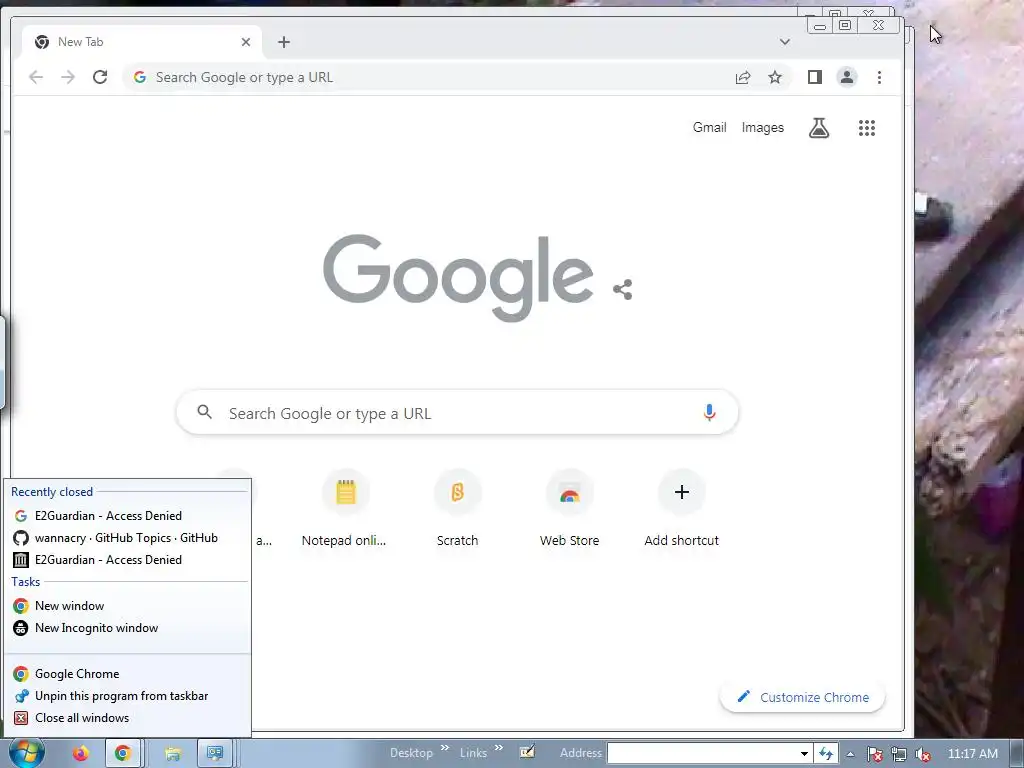Open the Gmail link
Screen dimensions: 1024x768
tap(709, 127)
